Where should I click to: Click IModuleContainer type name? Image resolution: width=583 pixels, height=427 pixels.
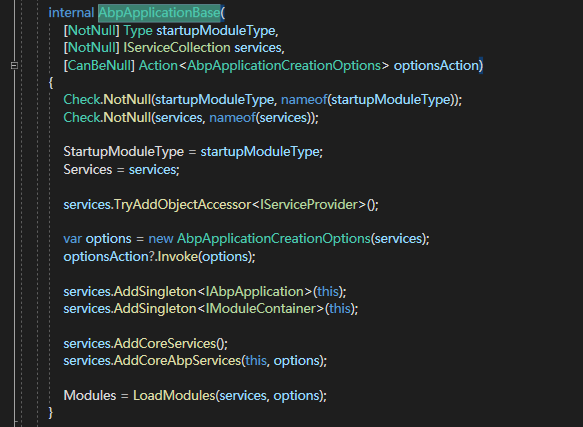click(x=261, y=309)
